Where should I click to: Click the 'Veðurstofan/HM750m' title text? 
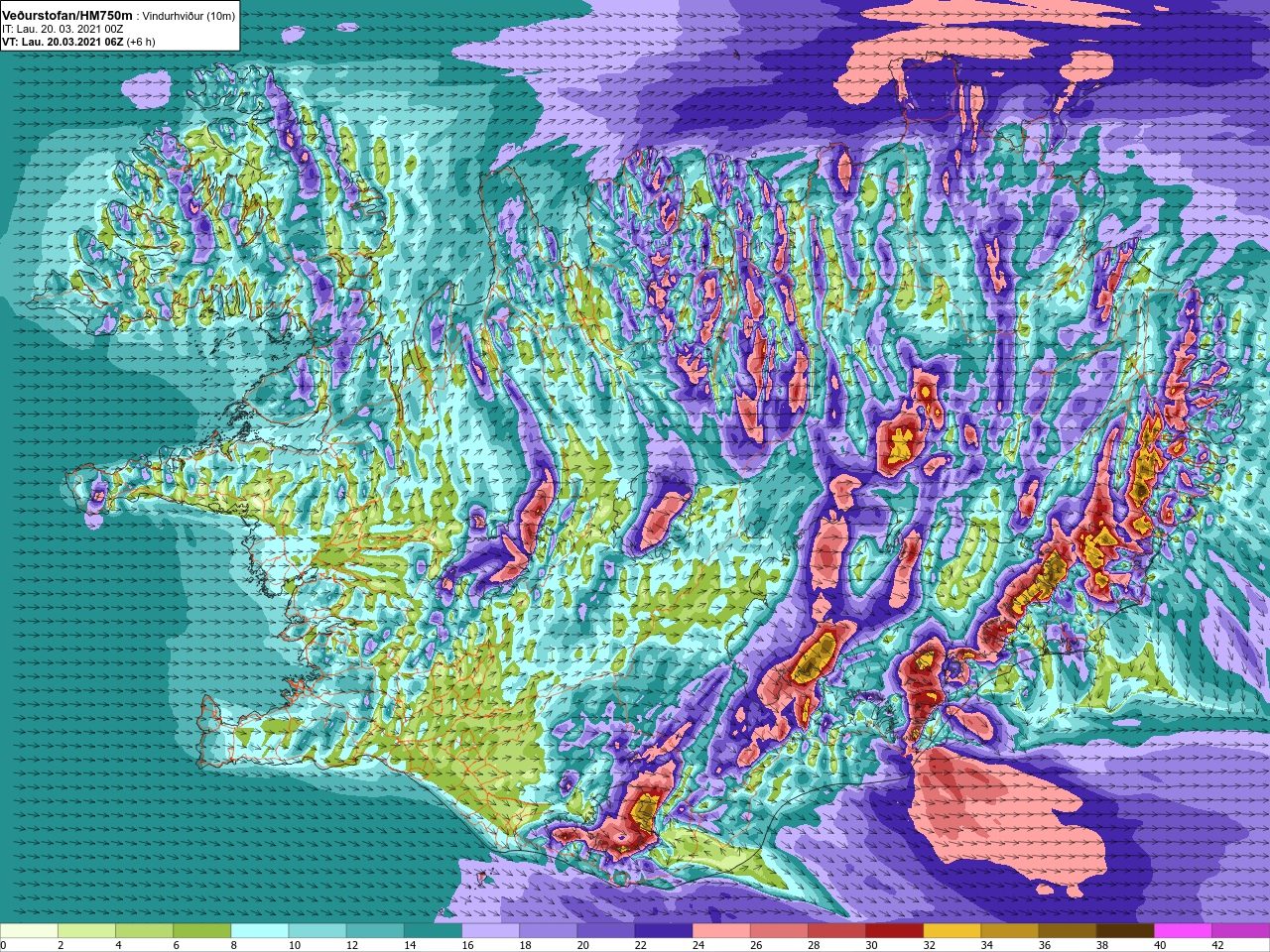[67, 16]
